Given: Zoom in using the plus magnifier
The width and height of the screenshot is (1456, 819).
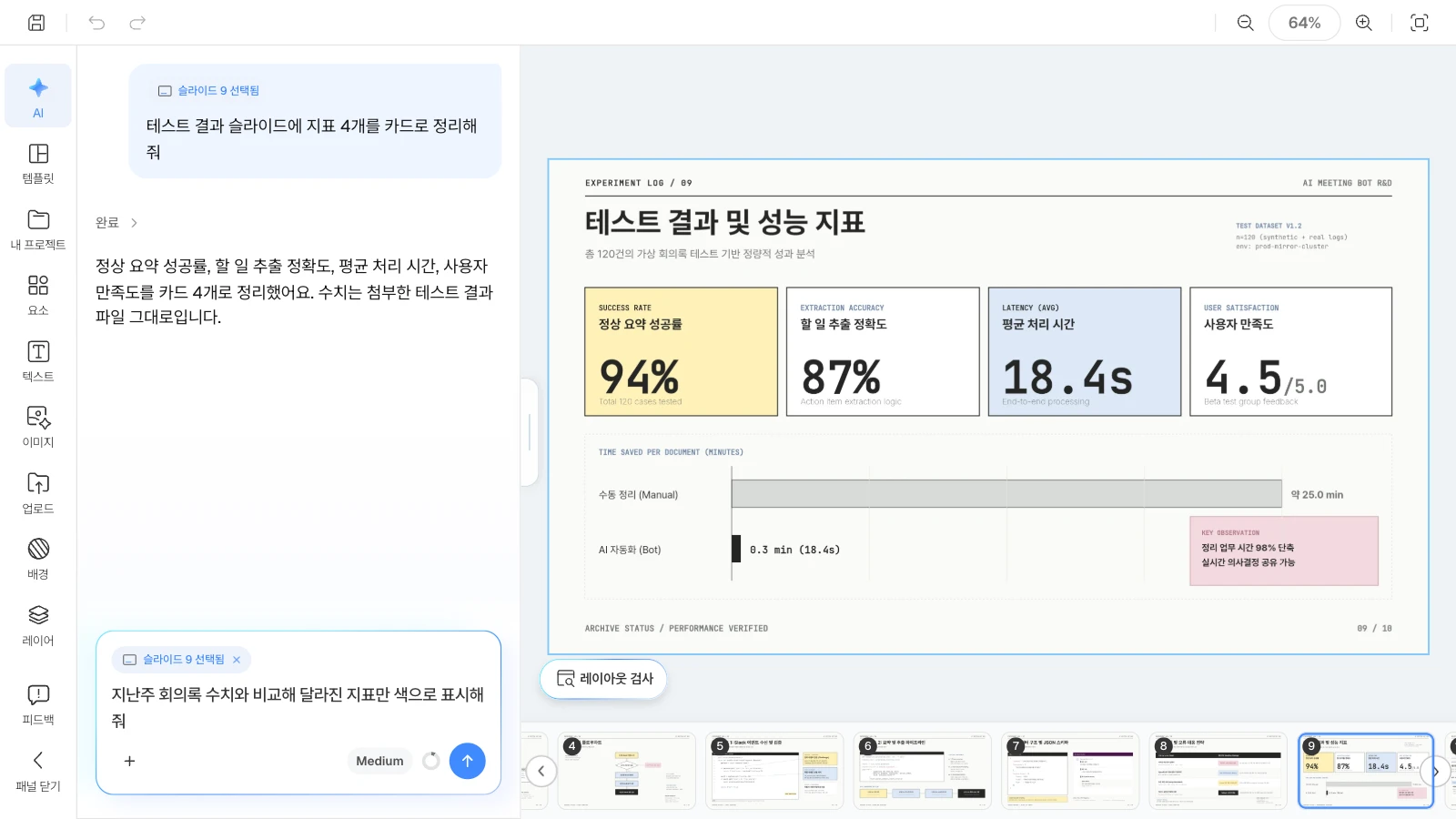Looking at the screenshot, I should coord(1364,23).
